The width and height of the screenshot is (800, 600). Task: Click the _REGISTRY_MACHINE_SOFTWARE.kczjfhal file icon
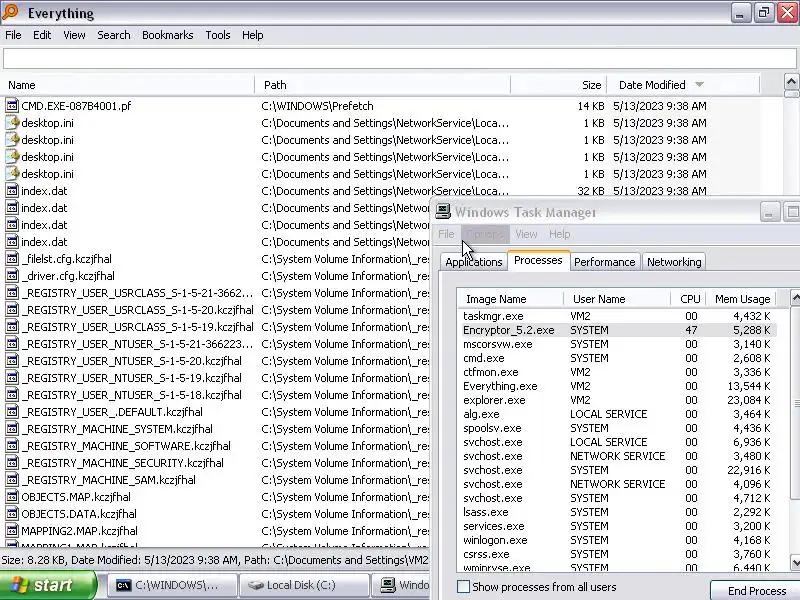[x=12, y=446]
